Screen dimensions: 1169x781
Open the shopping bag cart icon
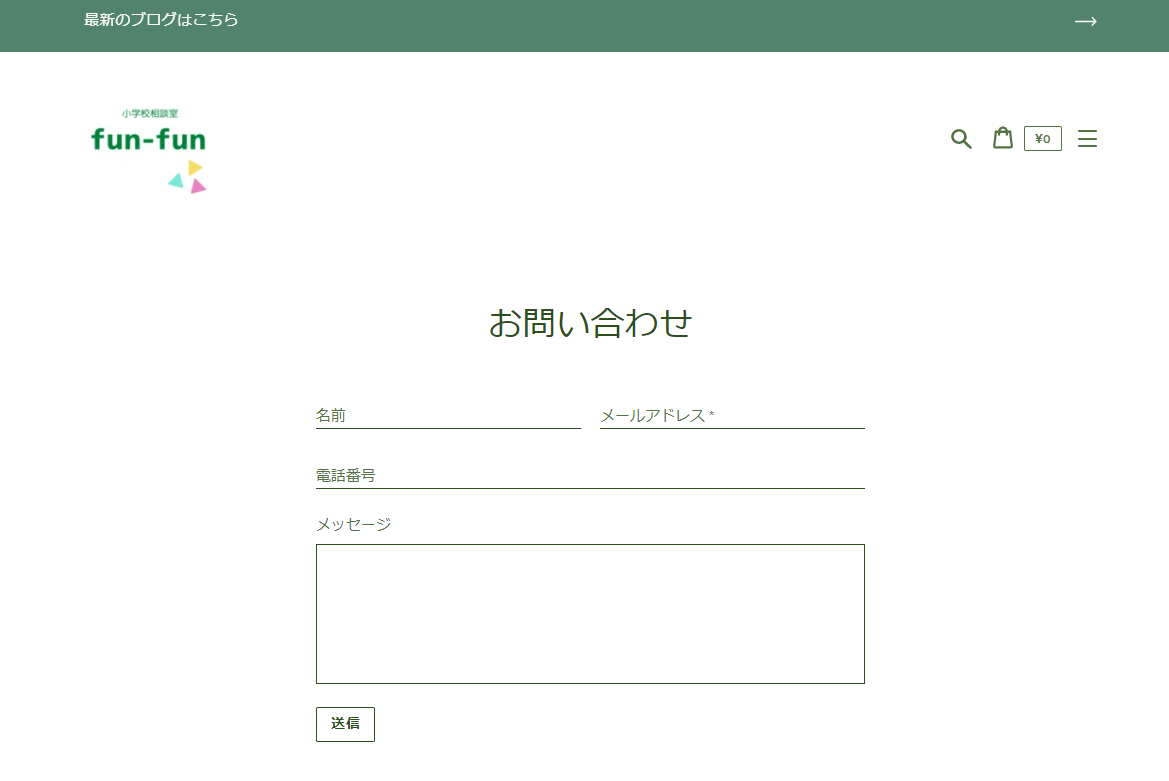(x=1003, y=138)
